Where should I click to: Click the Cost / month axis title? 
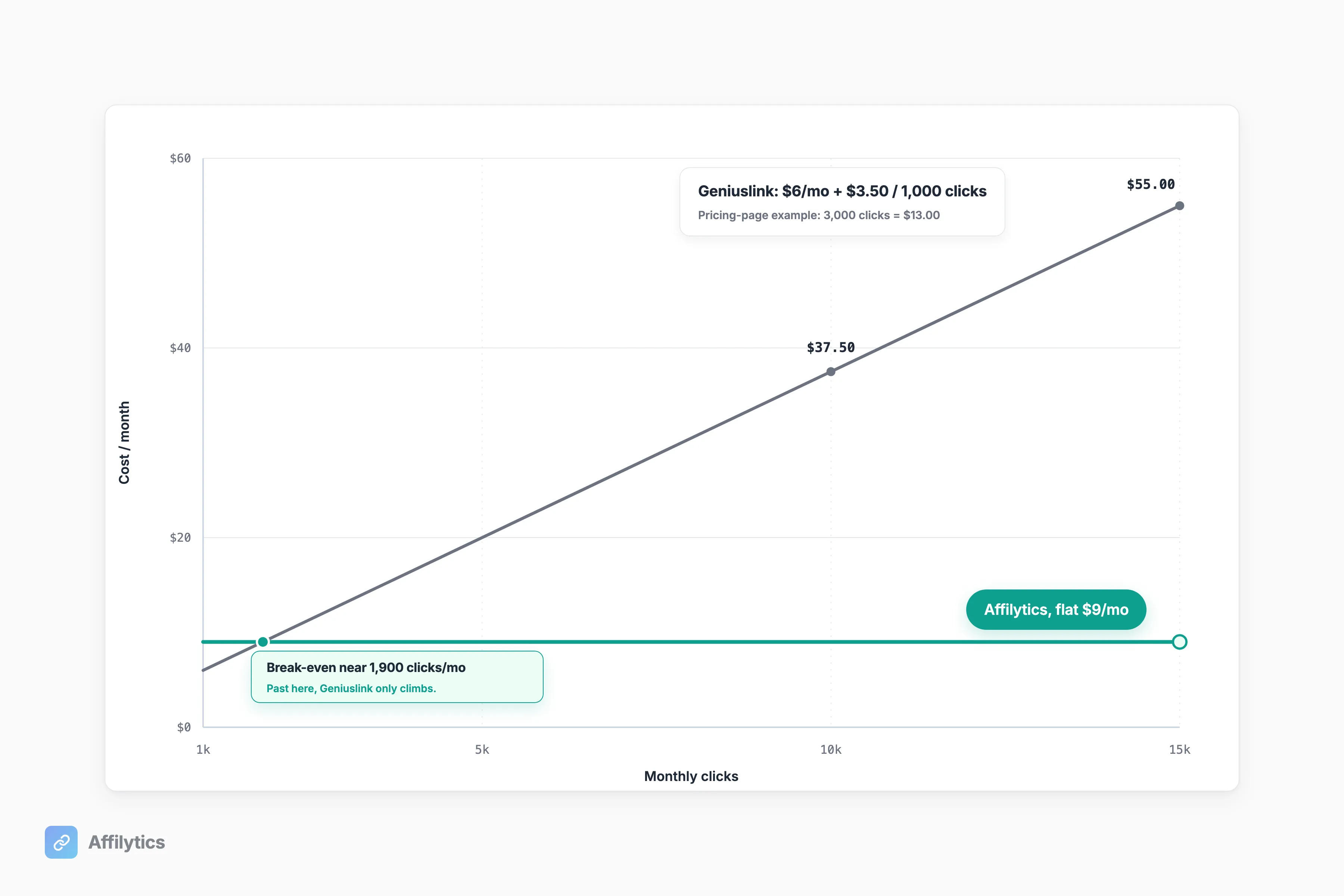[x=124, y=443]
